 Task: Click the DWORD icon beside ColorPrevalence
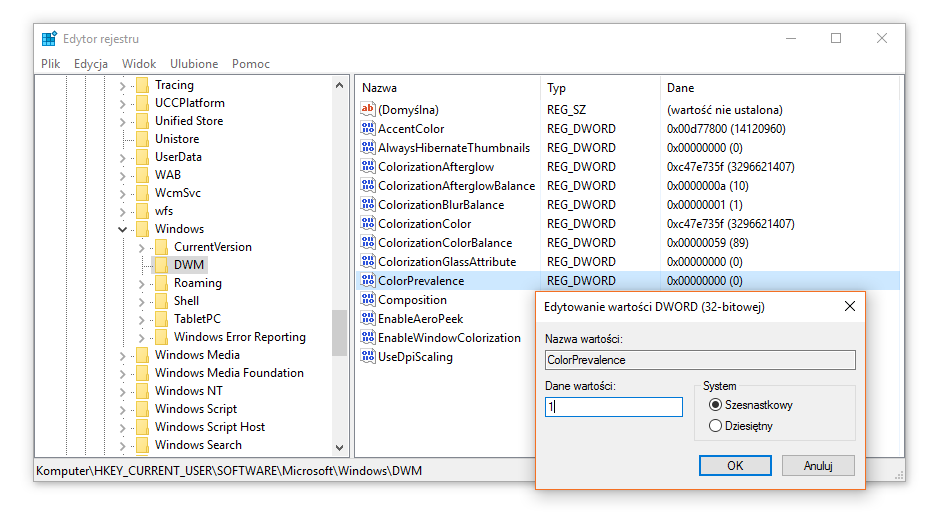point(368,280)
